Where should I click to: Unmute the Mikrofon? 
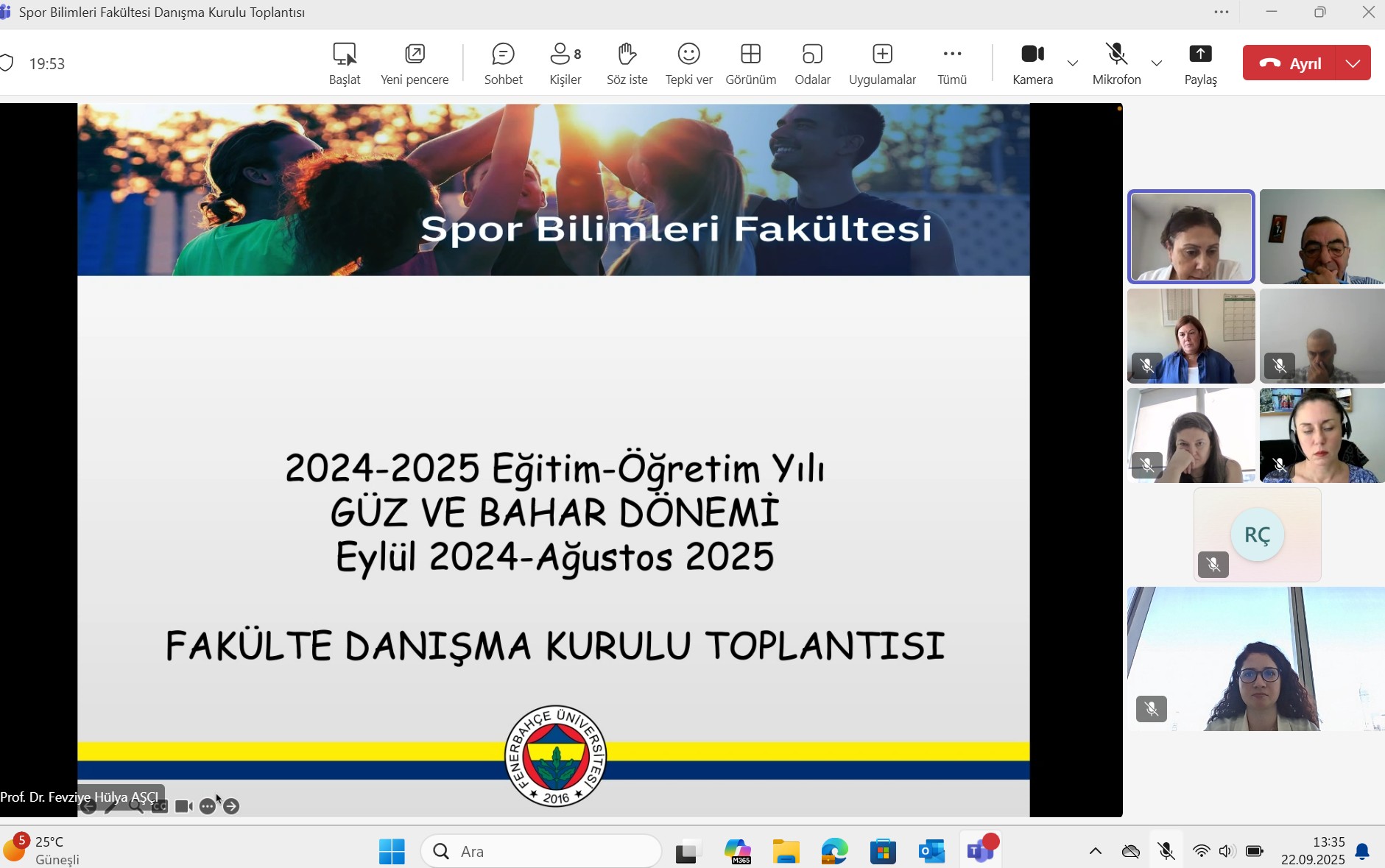[x=1116, y=63]
